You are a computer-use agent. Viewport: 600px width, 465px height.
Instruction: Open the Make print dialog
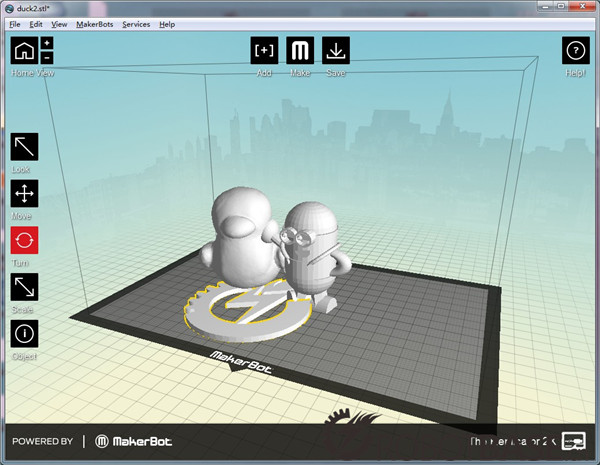[300, 51]
